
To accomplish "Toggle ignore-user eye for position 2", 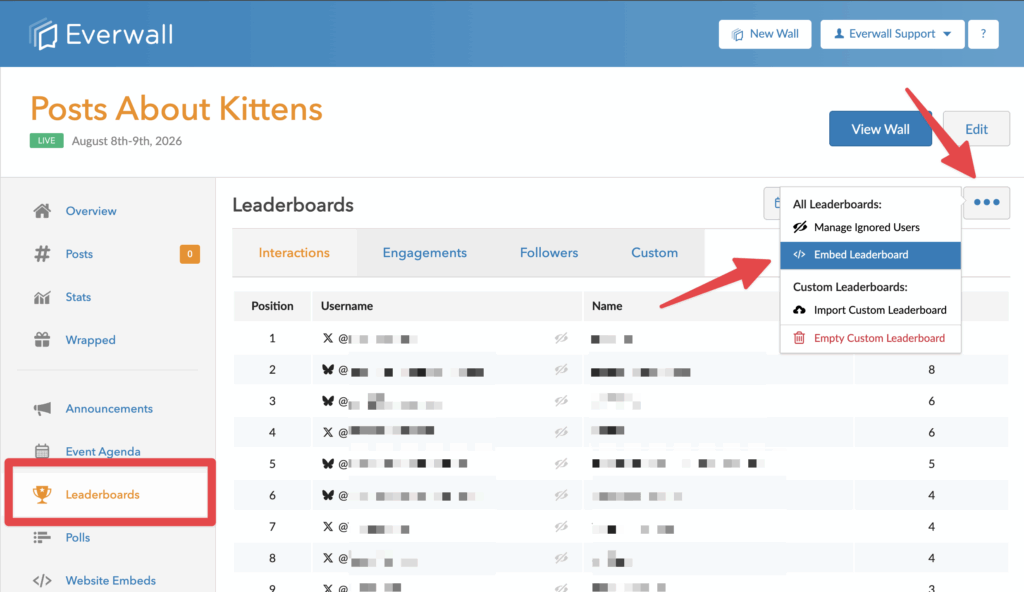I will click(x=561, y=370).
